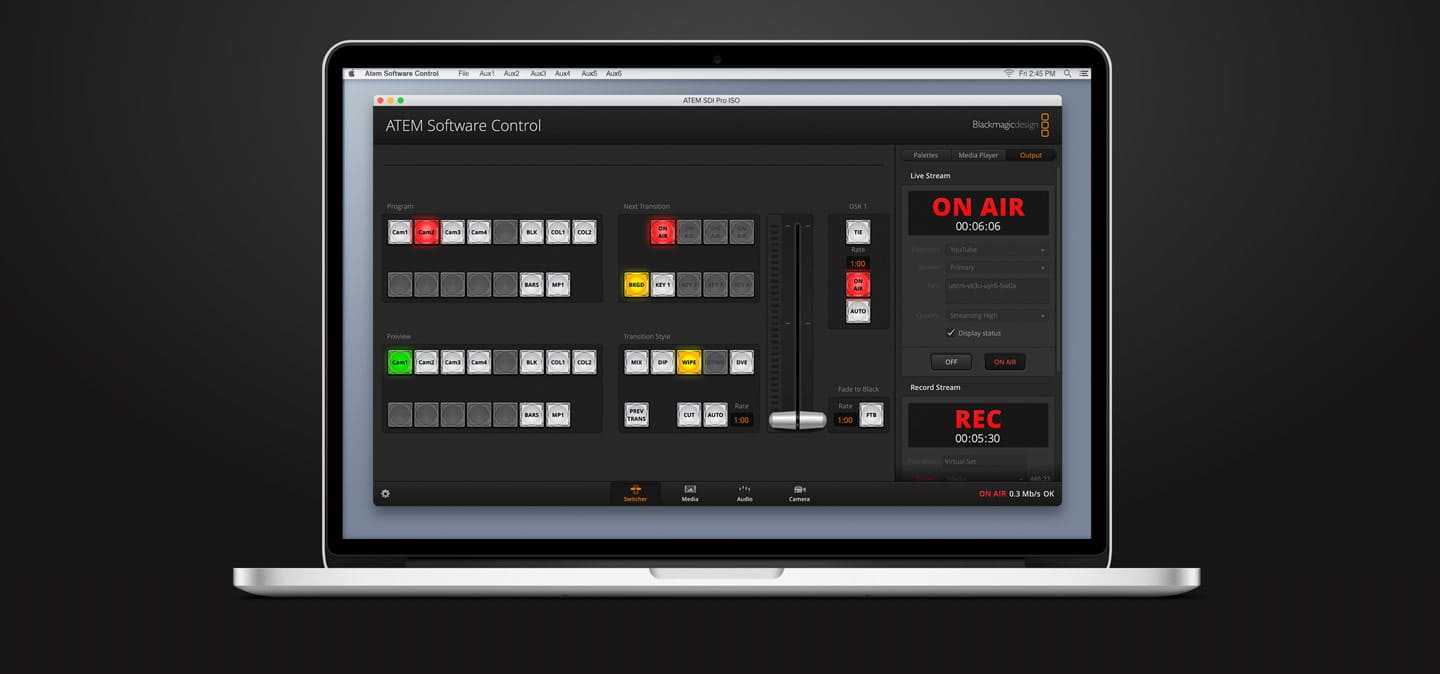
Task: Open the Aux6 menu
Action: pyautogui.click(x=614, y=73)
